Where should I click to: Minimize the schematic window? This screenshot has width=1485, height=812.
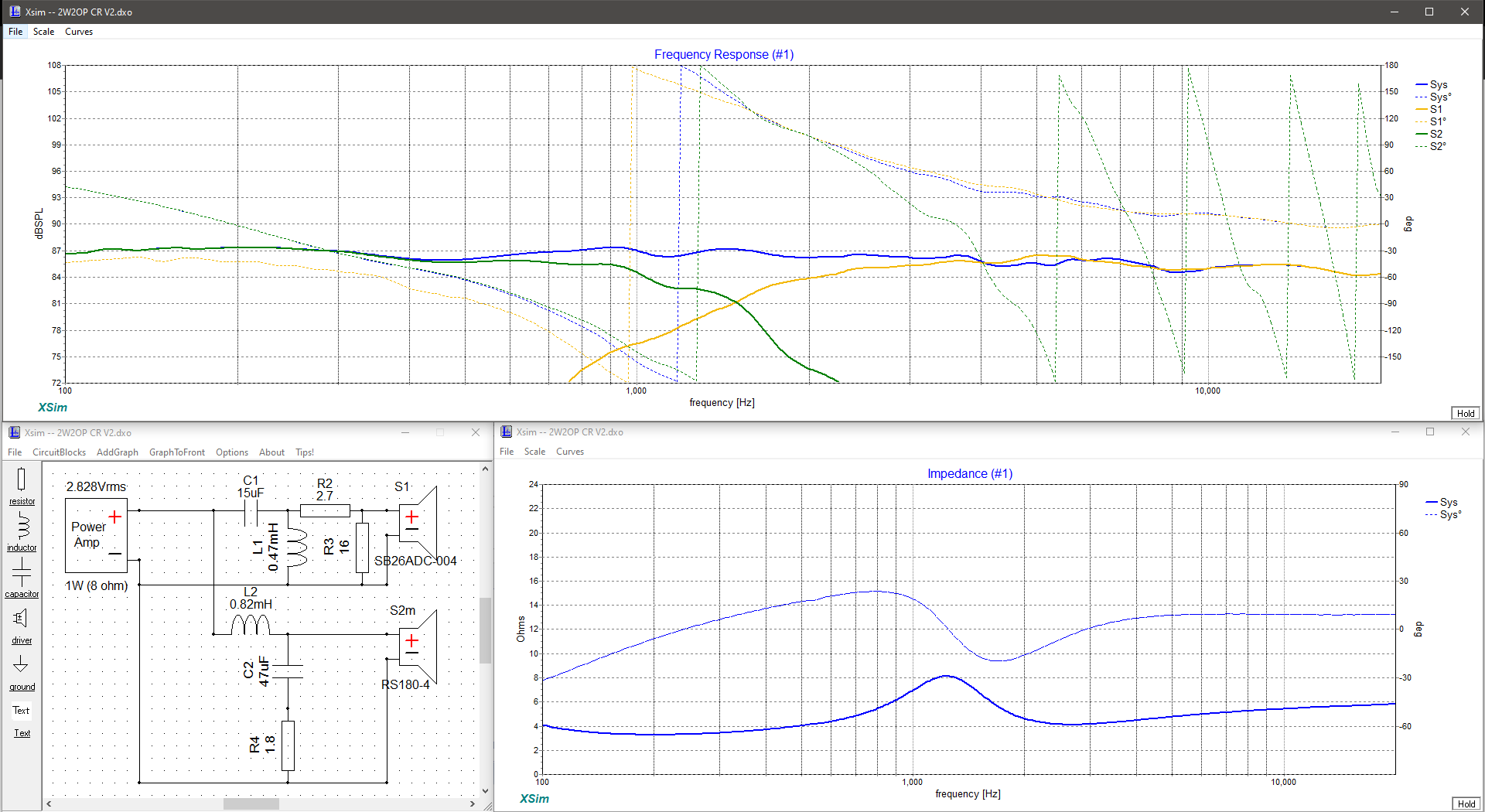[x=405, y=432]
